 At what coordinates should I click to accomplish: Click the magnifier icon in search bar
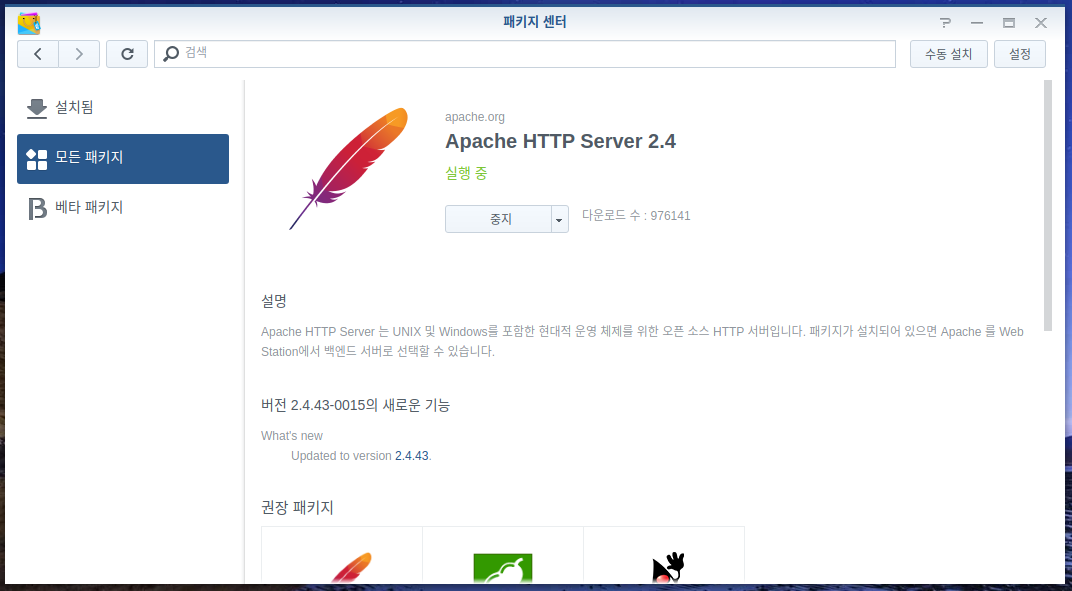(x=171, y=53)
